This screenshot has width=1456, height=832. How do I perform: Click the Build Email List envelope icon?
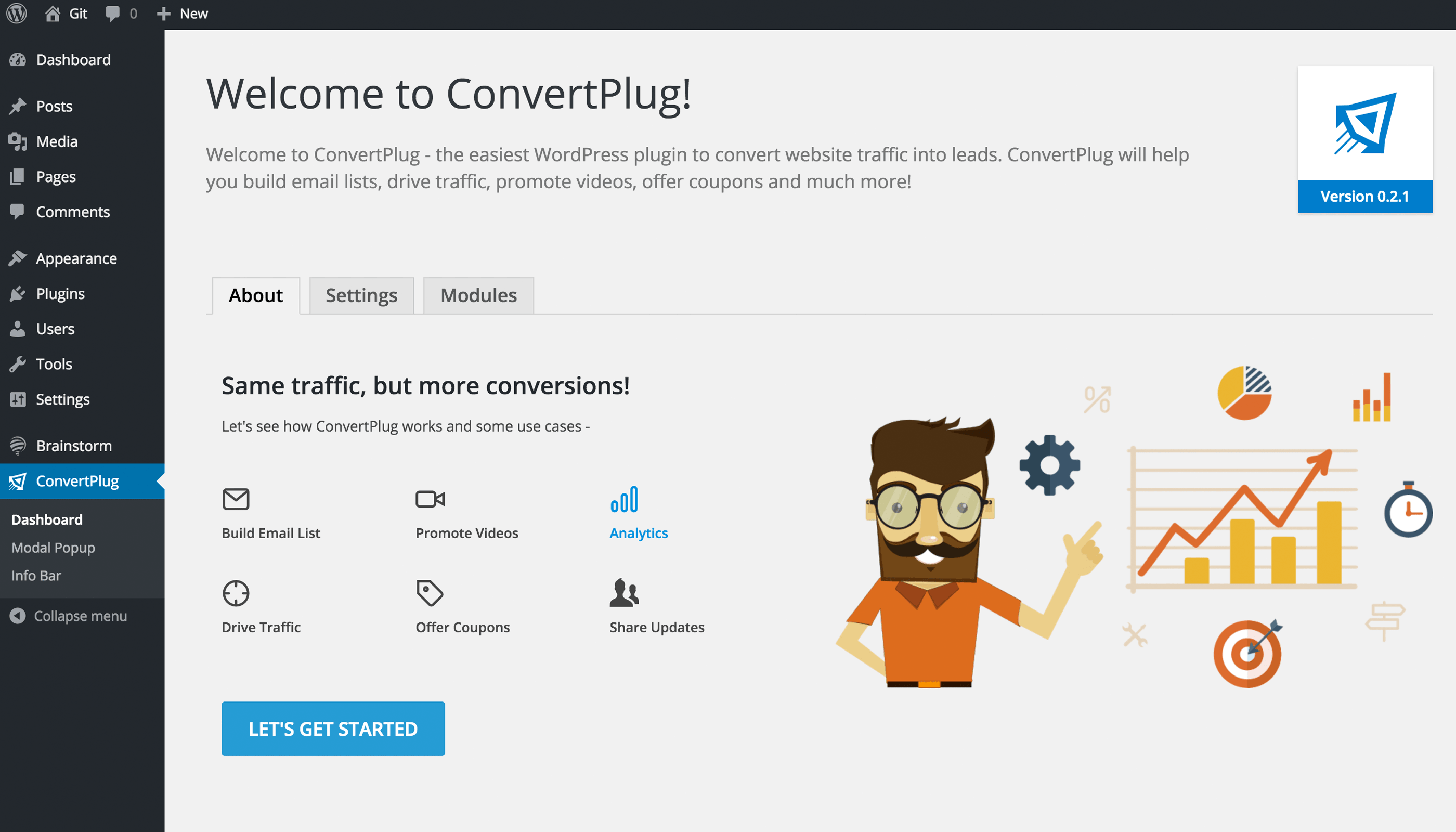tap(236, 499)
